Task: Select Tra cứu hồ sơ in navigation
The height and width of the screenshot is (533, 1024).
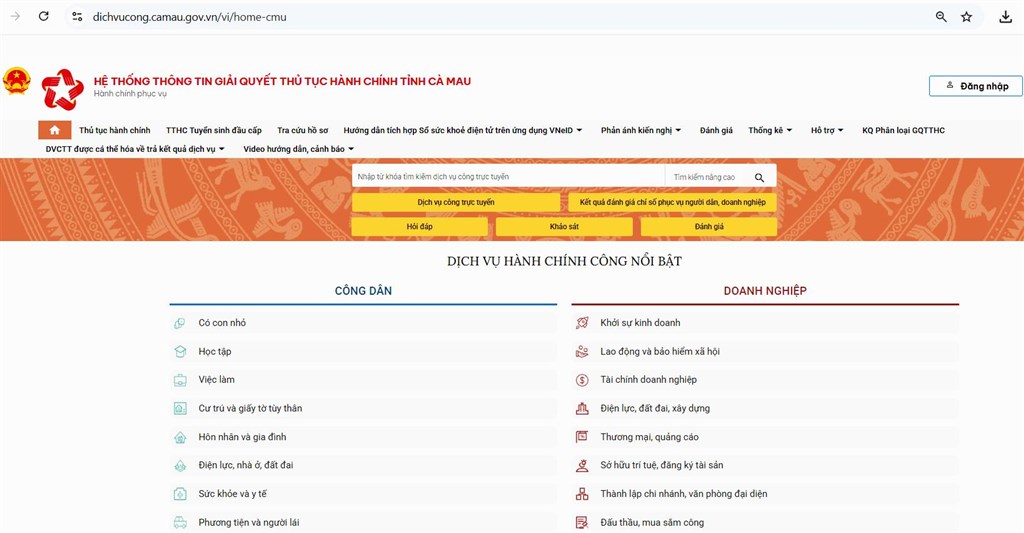Action: pyautogui.click(x=302, y=130)
